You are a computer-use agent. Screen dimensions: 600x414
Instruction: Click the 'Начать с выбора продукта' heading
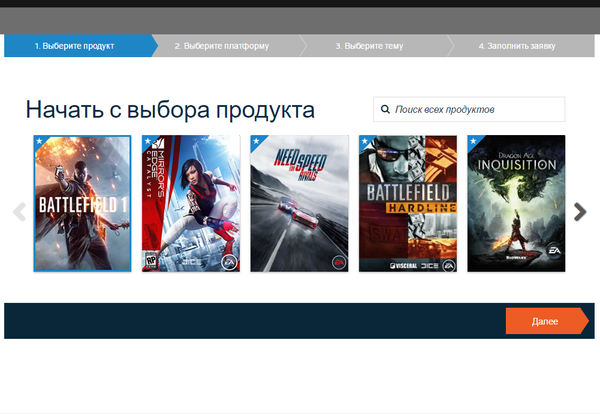click(x=170, y=110)
